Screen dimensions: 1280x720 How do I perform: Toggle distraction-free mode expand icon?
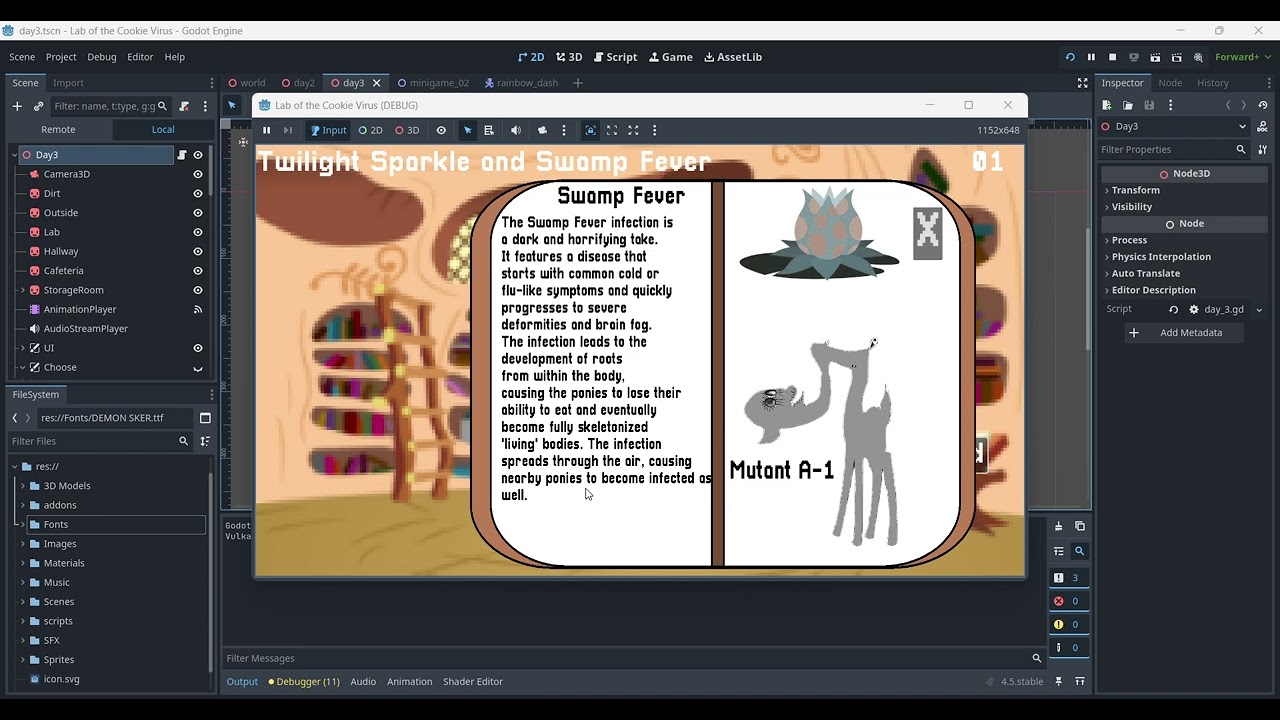point(1082,83)
